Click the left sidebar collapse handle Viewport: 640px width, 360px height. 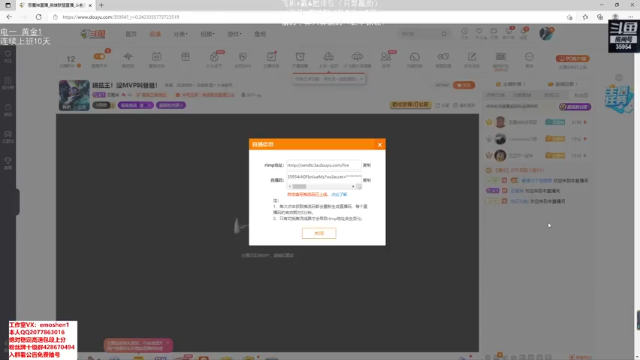tap(18, 202)
